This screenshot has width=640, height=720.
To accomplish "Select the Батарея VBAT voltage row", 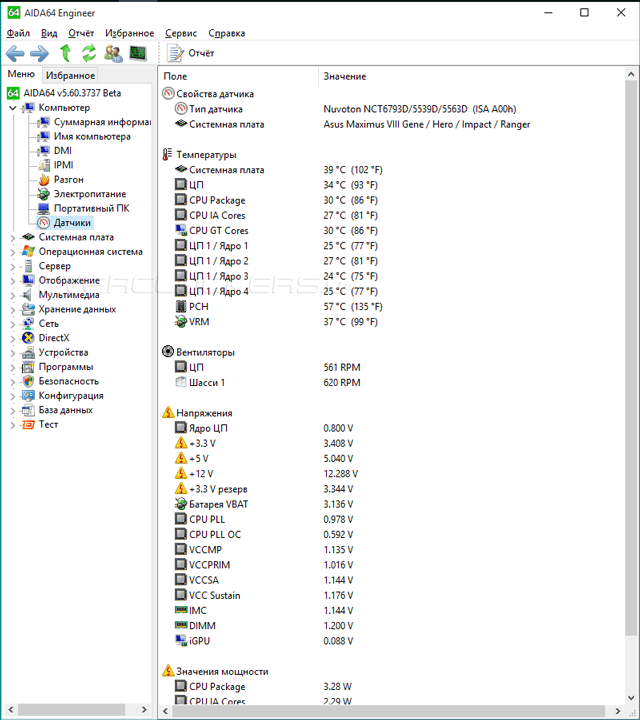I will click(391, 504).
